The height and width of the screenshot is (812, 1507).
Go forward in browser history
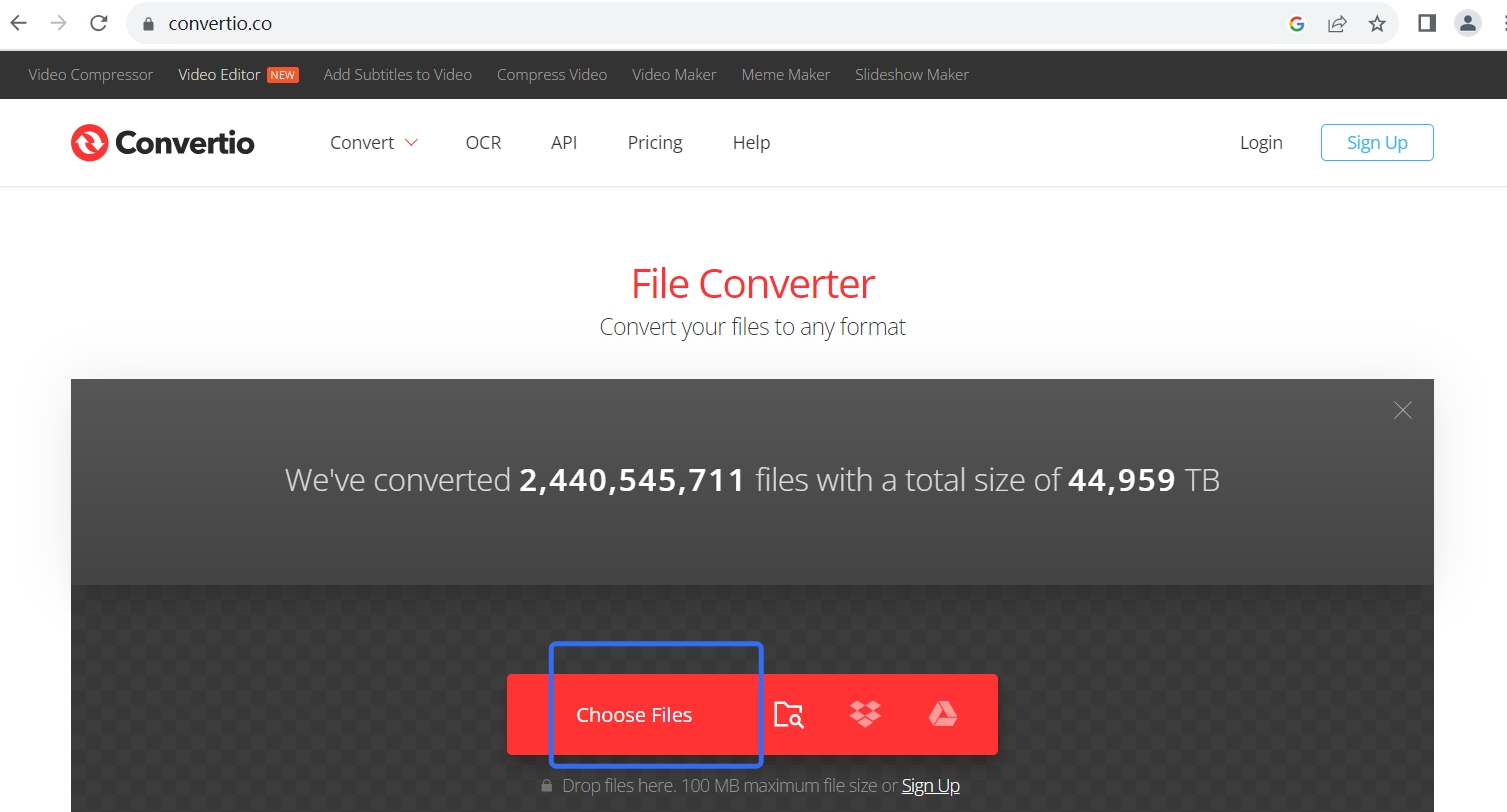point(59,23)
